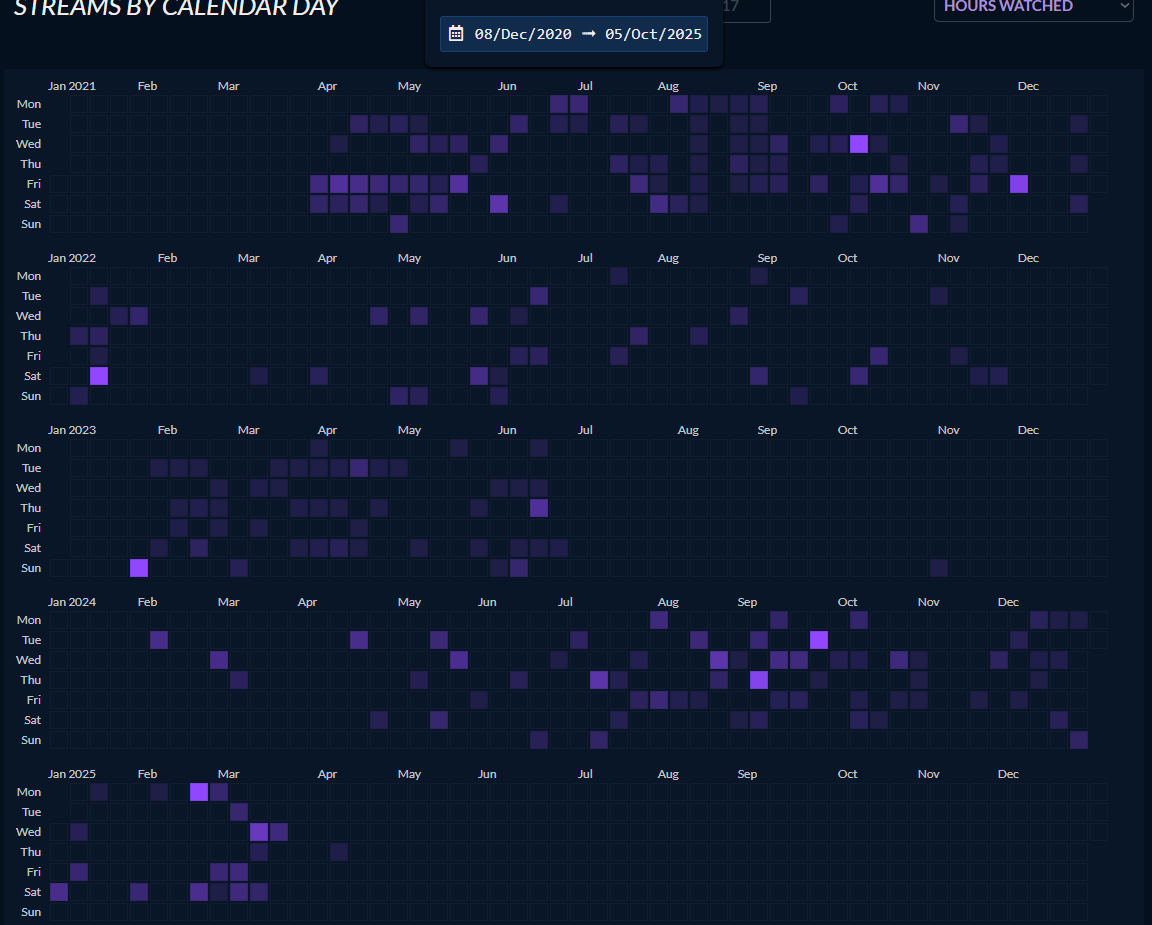The height and width of the screenshot is (925, 1152).
Task: Click the 'Wed' row label in the 2023 calendar
Action: click(x=29, y=488)
